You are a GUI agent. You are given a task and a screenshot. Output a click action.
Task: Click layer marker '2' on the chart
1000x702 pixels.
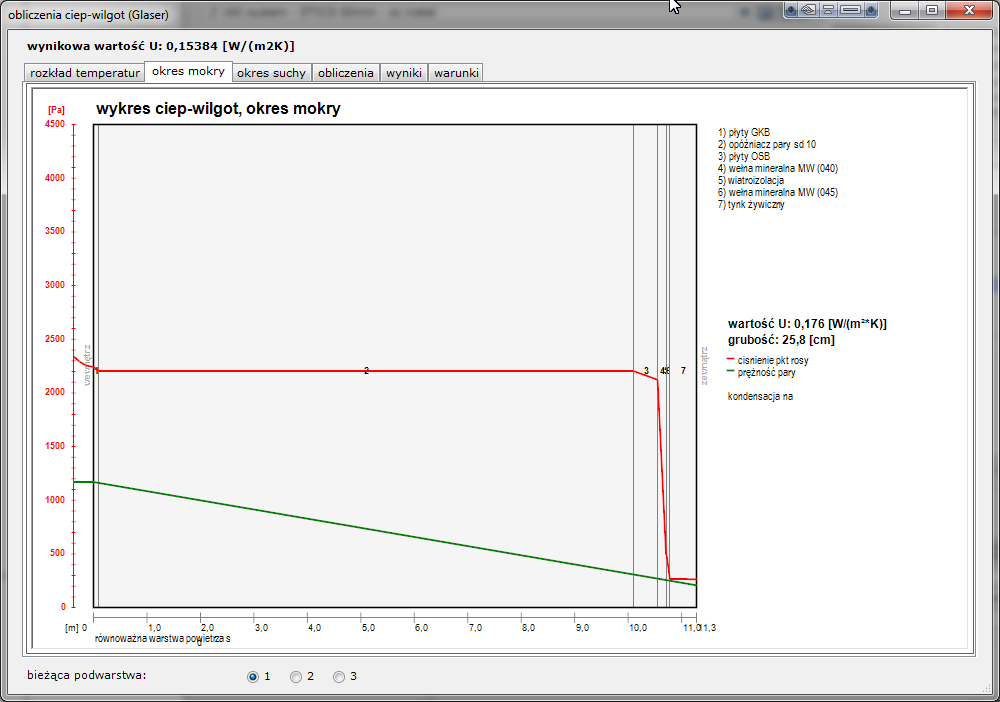point(366,371)
